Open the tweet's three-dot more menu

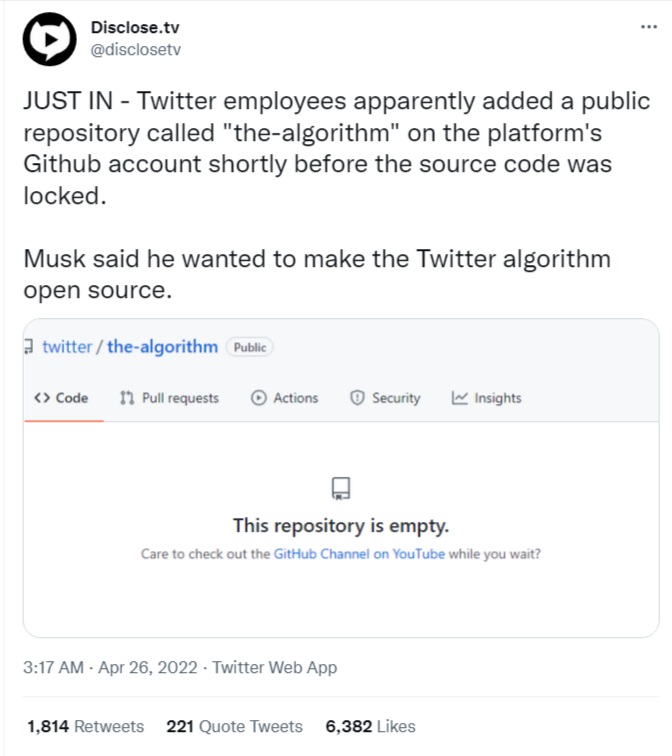[x=649, y=26]
